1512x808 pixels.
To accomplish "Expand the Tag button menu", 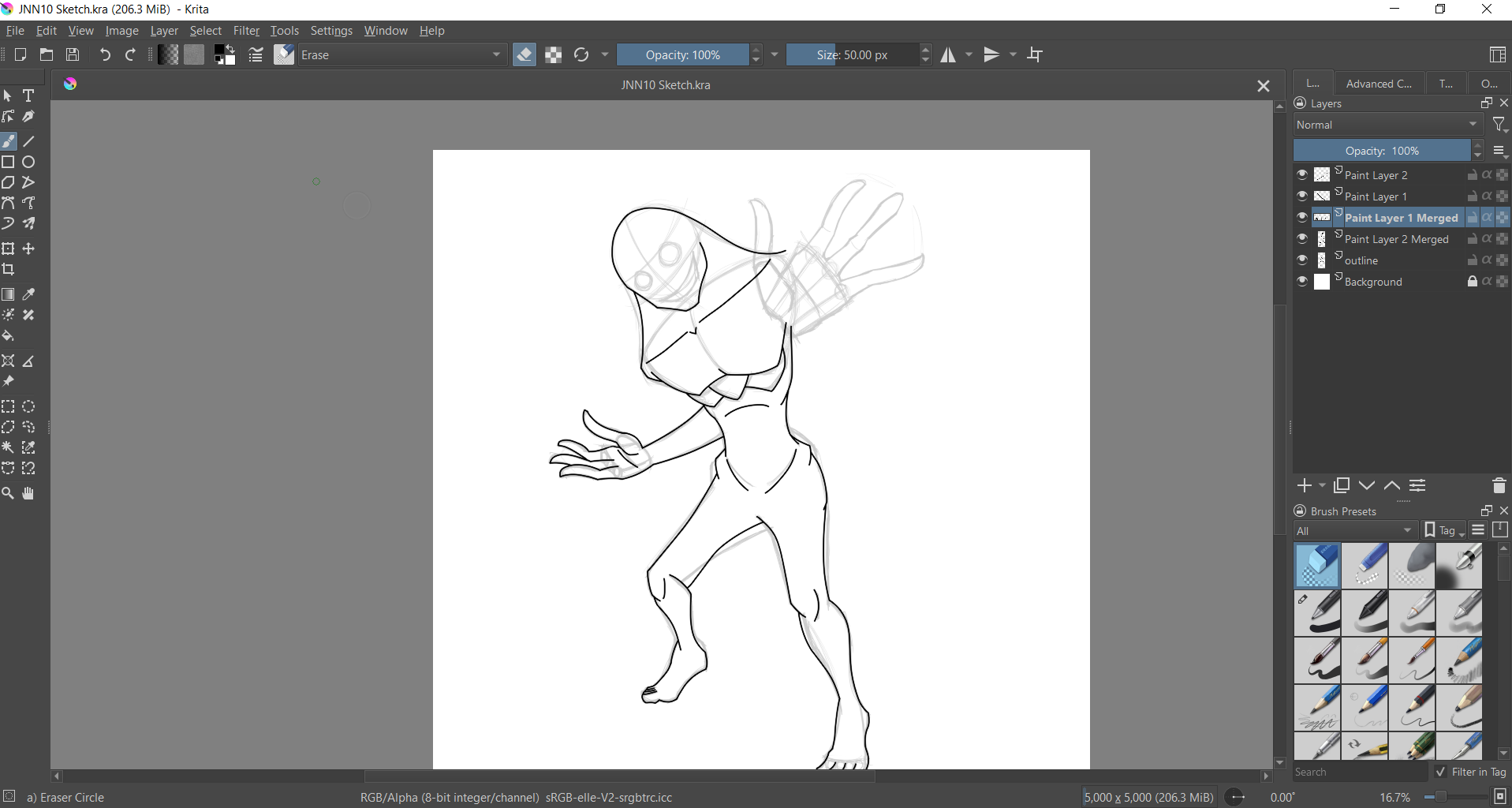I will [1444, 530].
